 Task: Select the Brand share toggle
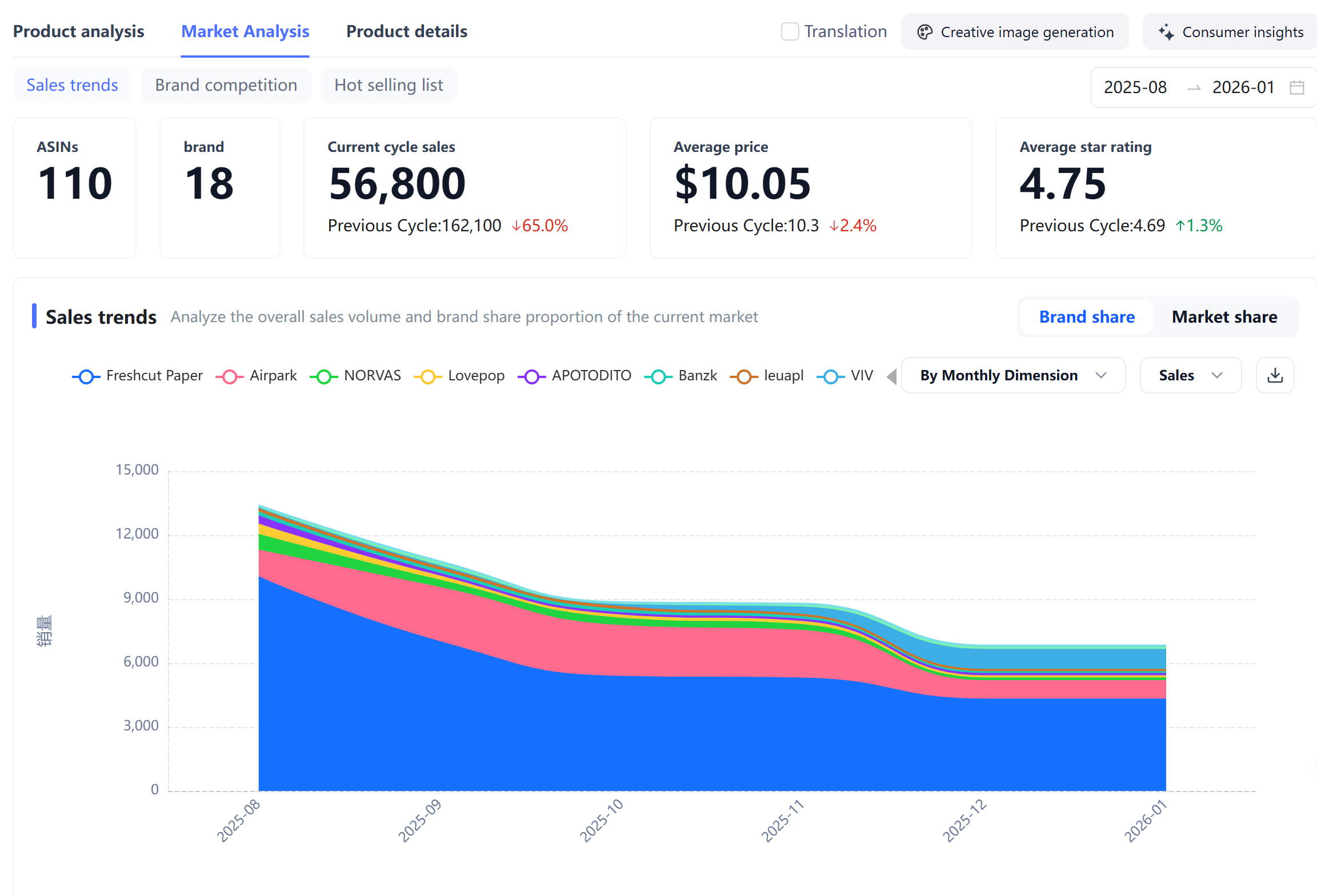(1086, 317)
